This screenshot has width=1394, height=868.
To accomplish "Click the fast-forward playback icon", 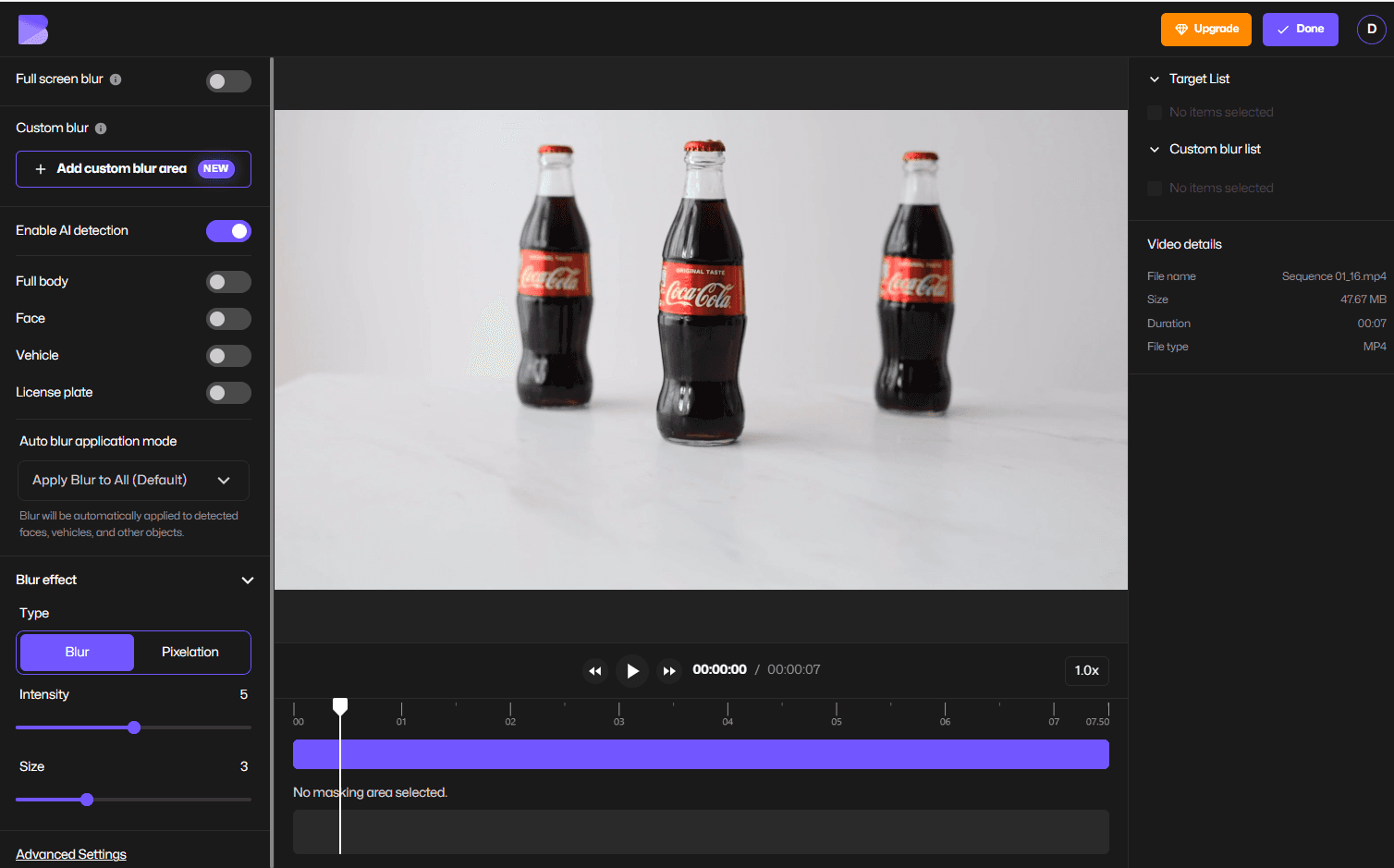I will point(668,670).
